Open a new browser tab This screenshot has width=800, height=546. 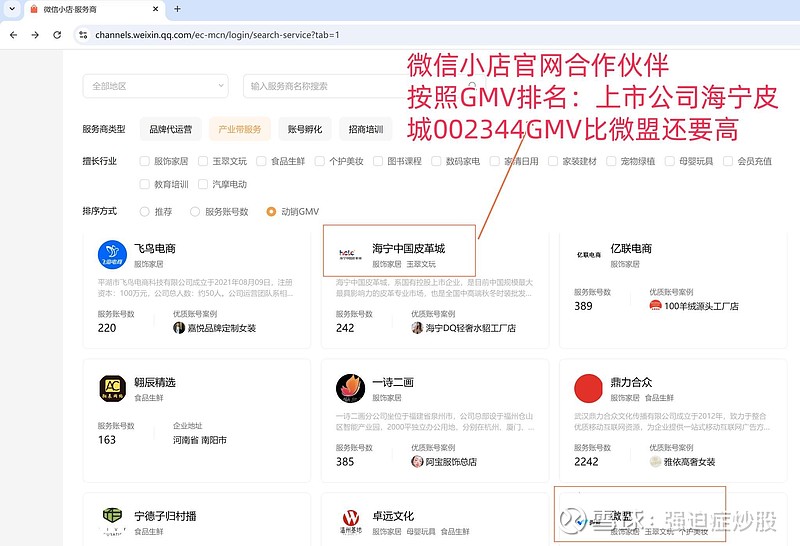(x=178, y=9)
